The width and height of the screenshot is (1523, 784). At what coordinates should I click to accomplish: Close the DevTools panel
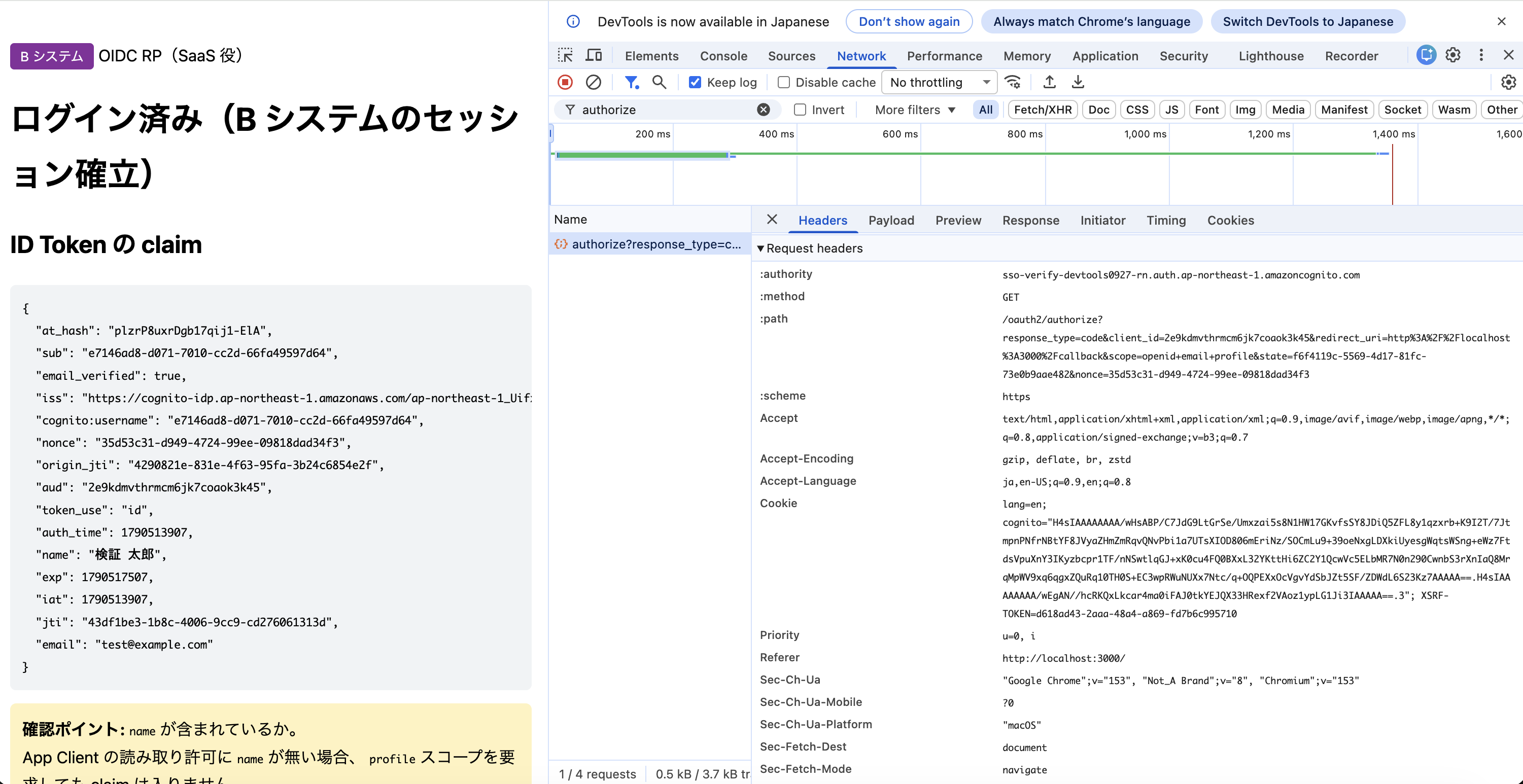click(x=1508, y=55)
